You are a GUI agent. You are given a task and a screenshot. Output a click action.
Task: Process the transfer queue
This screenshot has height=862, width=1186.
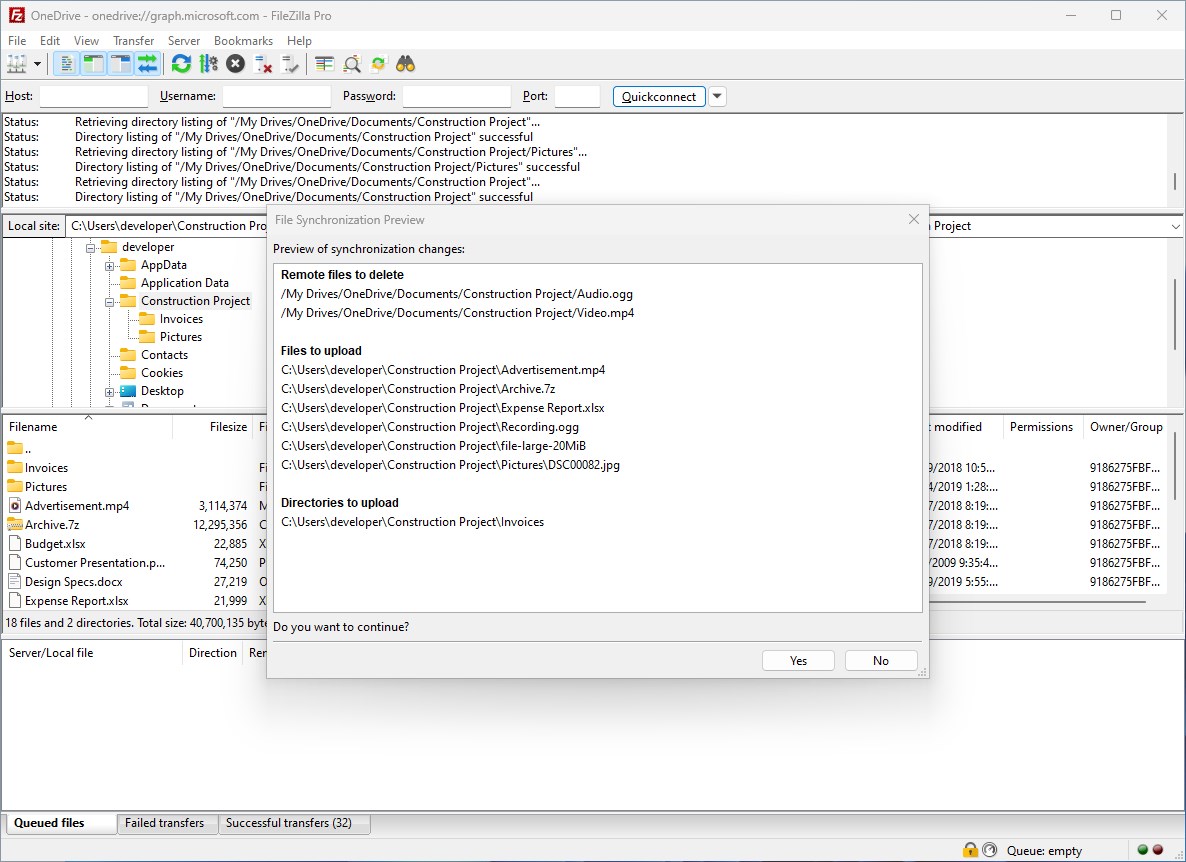(209, 63)
